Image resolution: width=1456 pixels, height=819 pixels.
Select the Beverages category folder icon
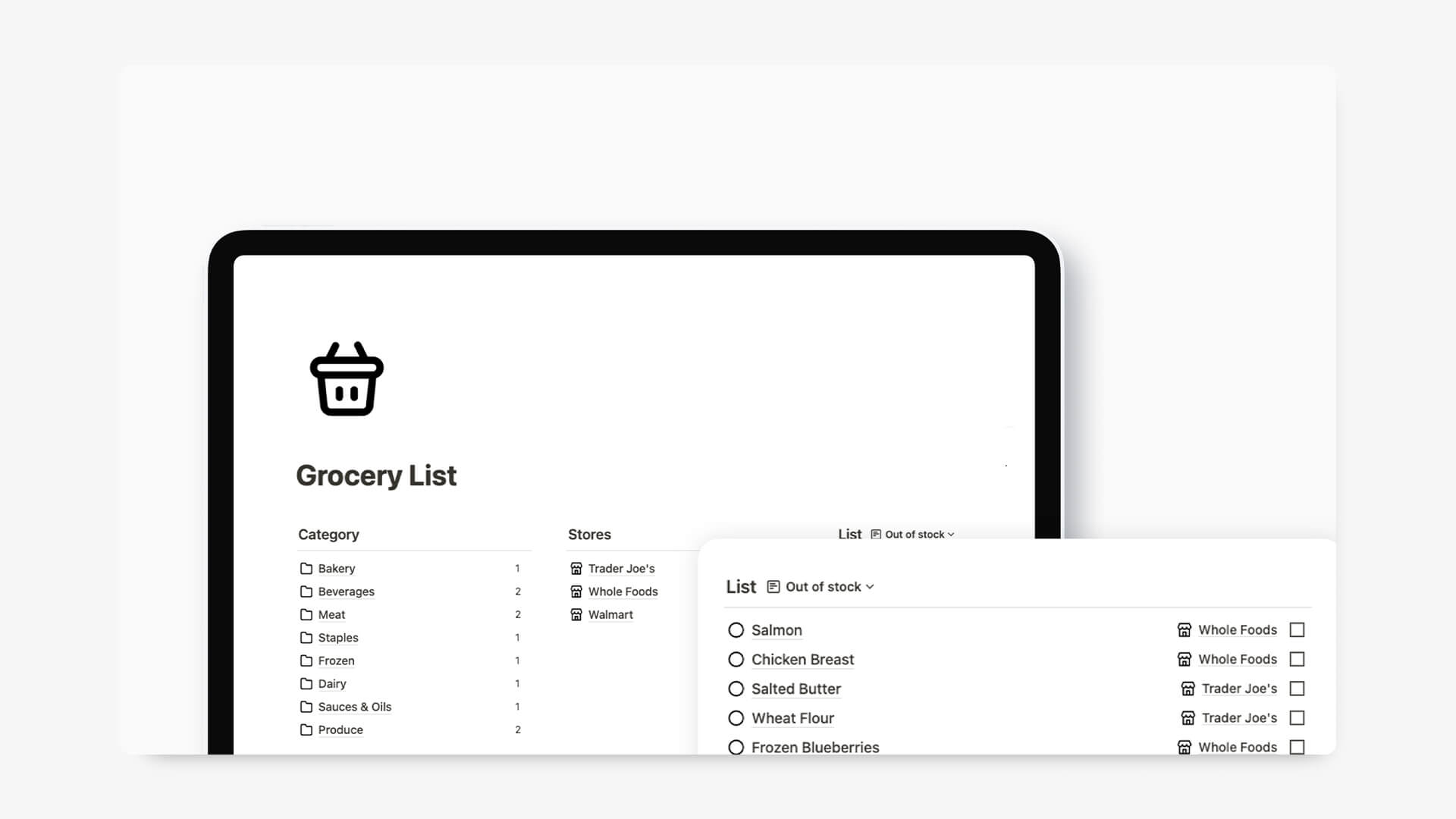306,591
